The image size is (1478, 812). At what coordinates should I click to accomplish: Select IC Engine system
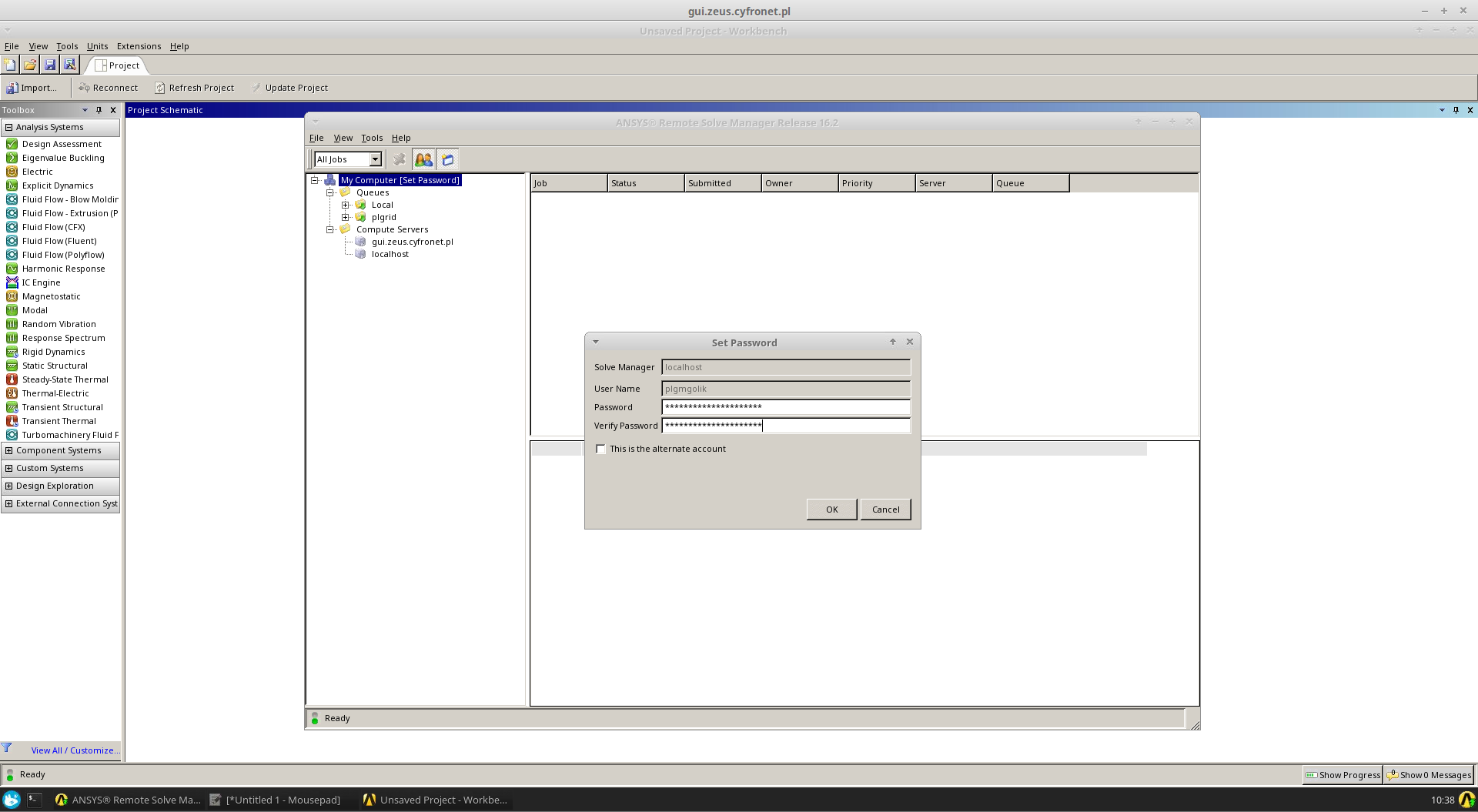[41, 282]
